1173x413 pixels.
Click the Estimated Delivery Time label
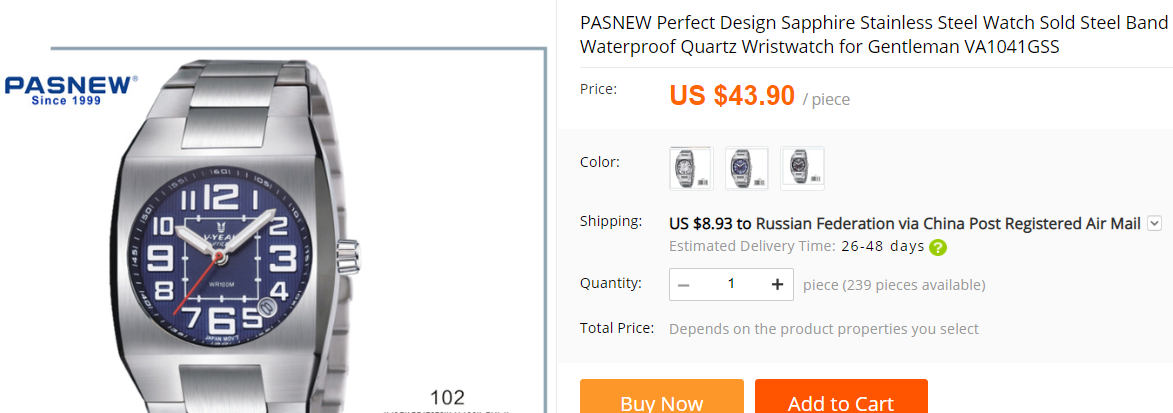(x=751, y=246)
